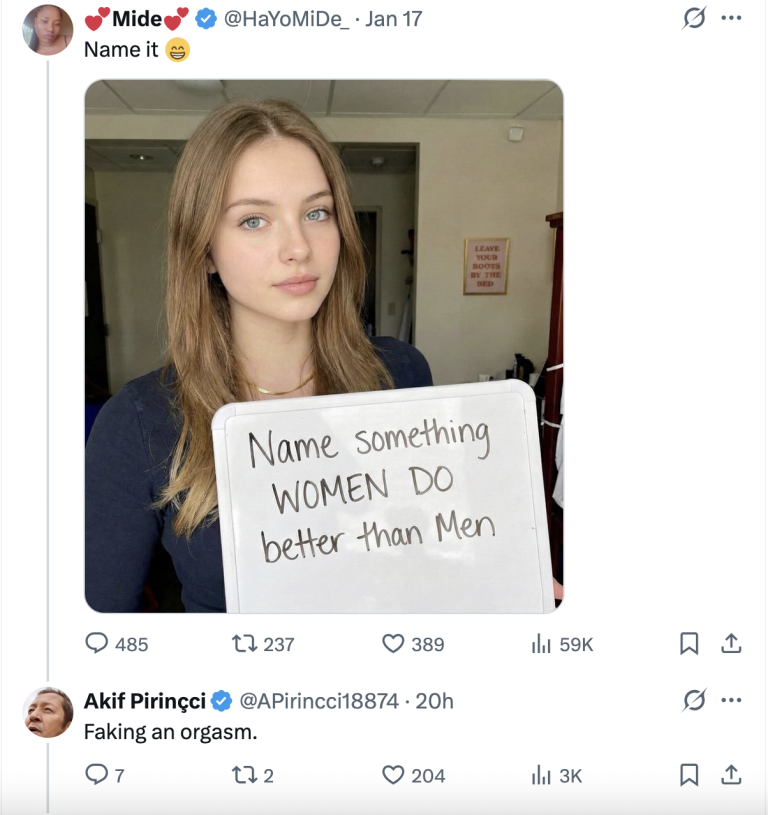
Task: Reply to Mide's tweet
Action: pyautogui.click(x=97, y=644)
